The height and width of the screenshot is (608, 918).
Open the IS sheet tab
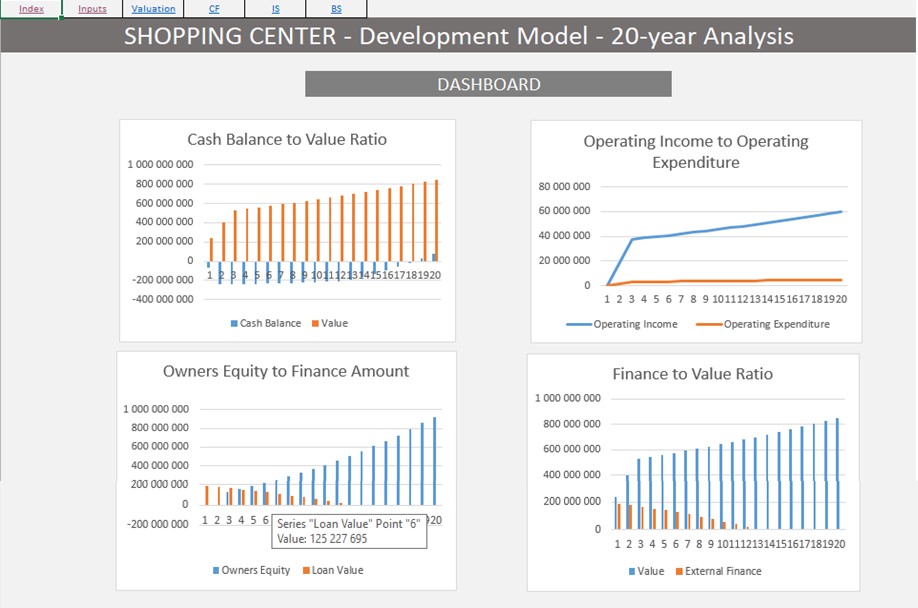(x=274, y=8)
